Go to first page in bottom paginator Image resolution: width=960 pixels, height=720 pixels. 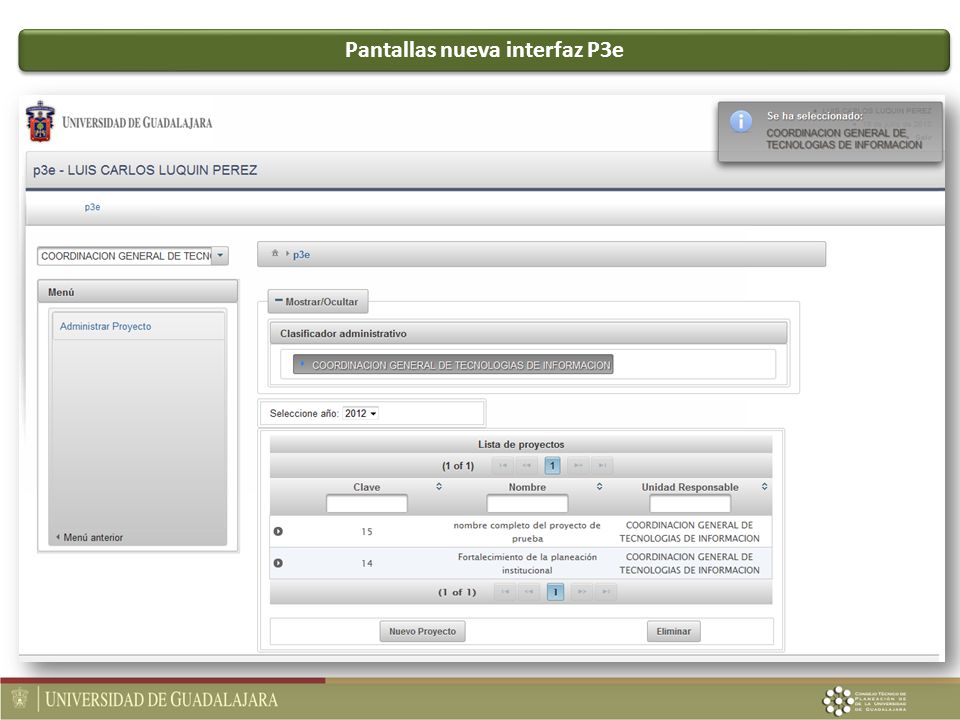(x=505, y=592)
